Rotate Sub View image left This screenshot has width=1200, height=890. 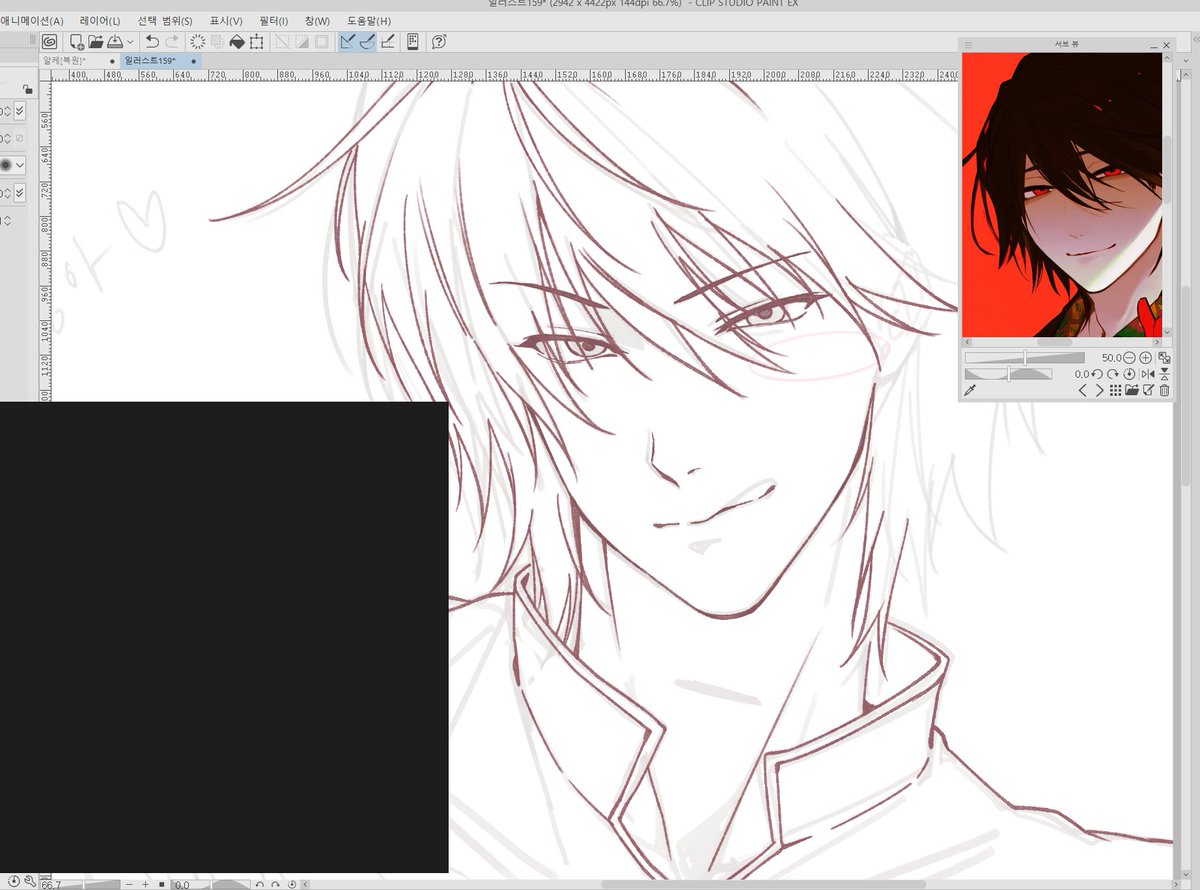[1097, 374]
